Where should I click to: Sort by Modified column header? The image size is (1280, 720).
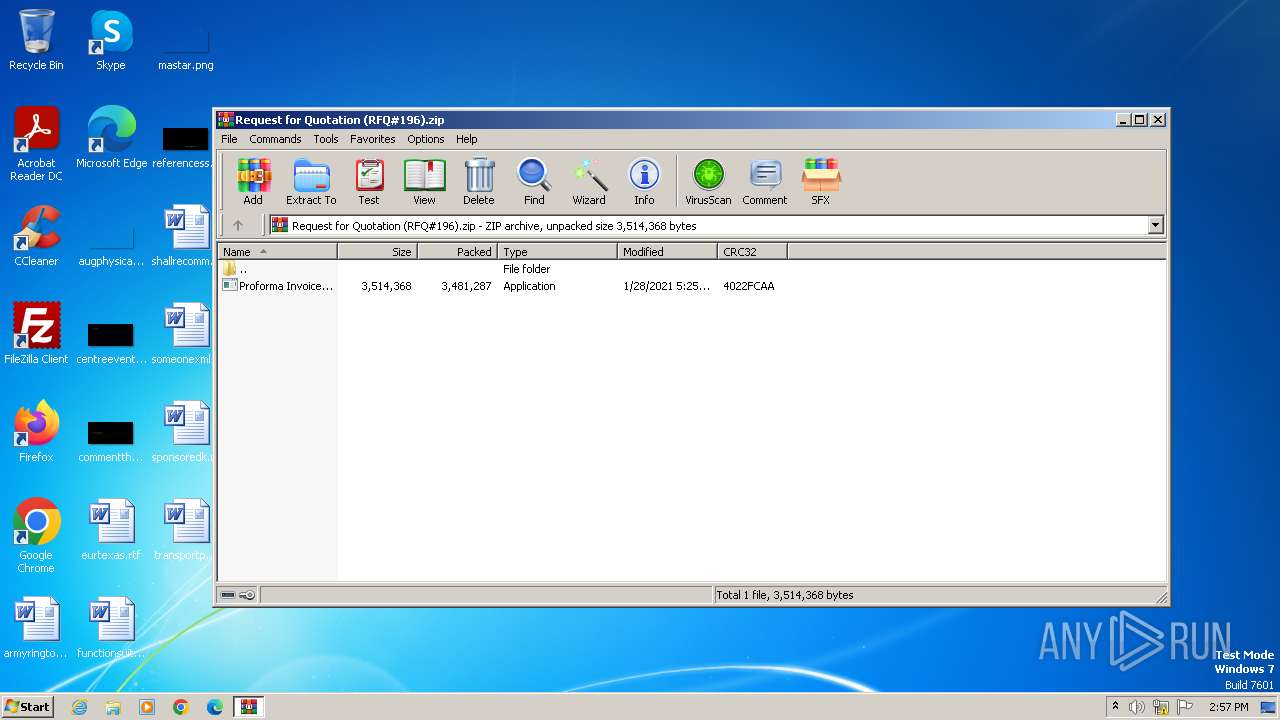[x=667, y=251]
